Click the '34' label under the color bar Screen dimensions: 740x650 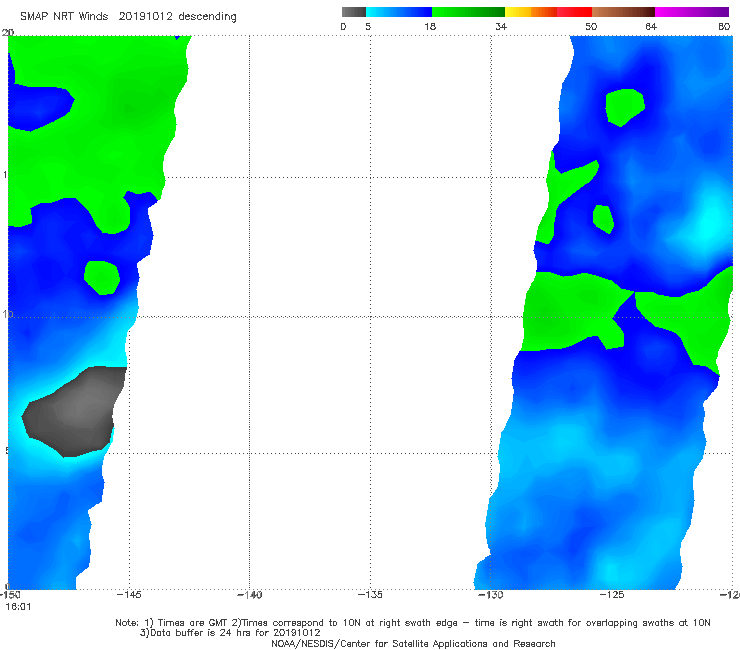tap(501, 26)
